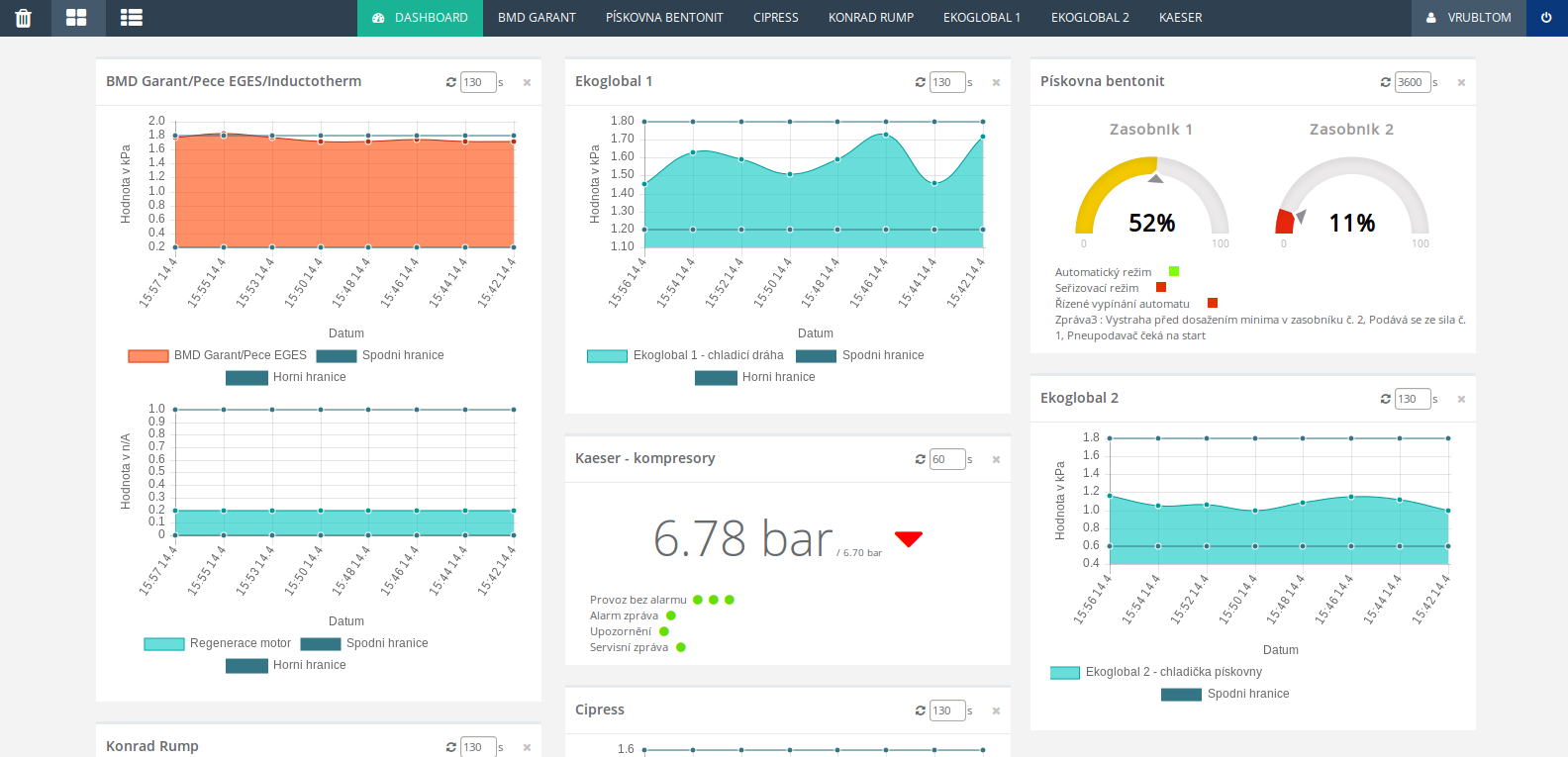Viewport: 1568px width, 757px height.
Task: Go to Konrad Rump page
Action: 870,18
